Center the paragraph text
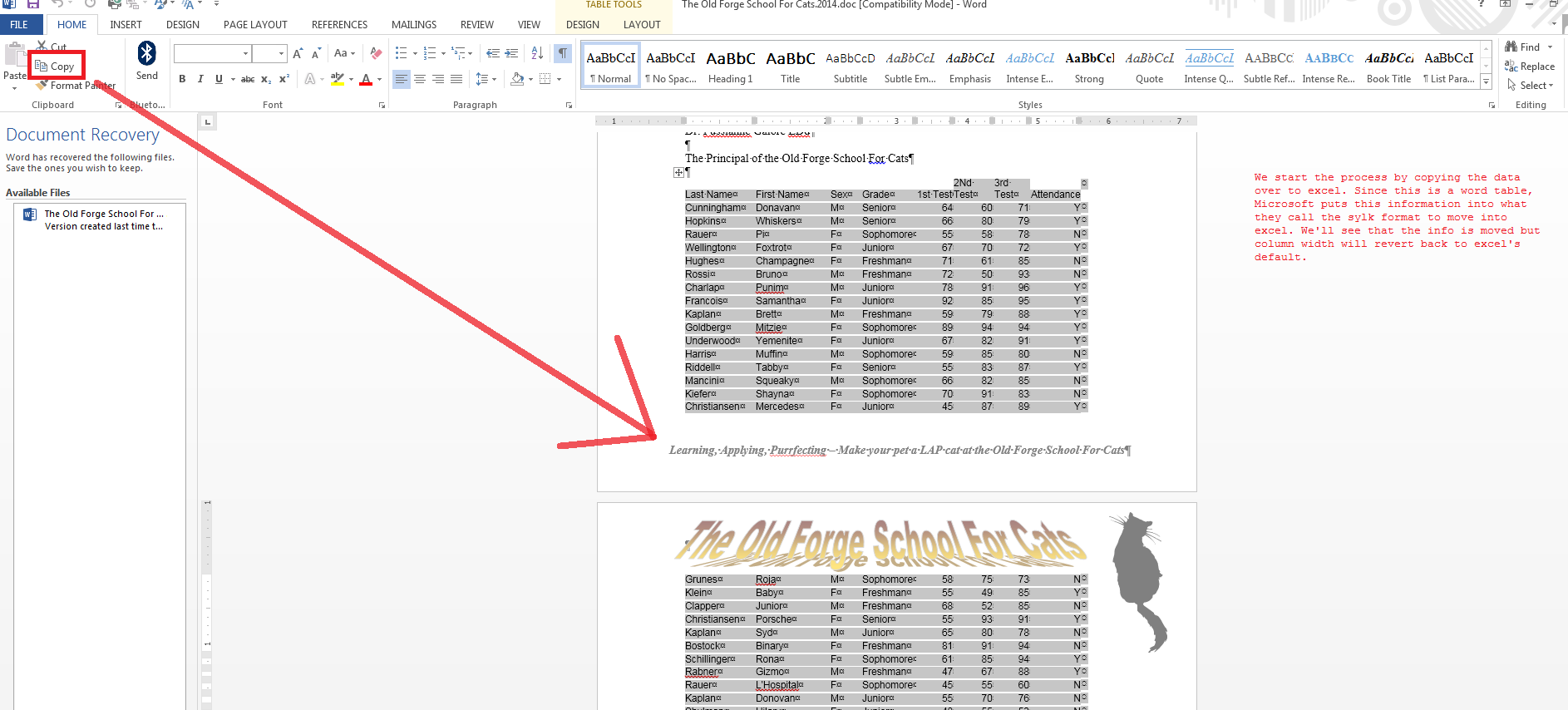 420,79
